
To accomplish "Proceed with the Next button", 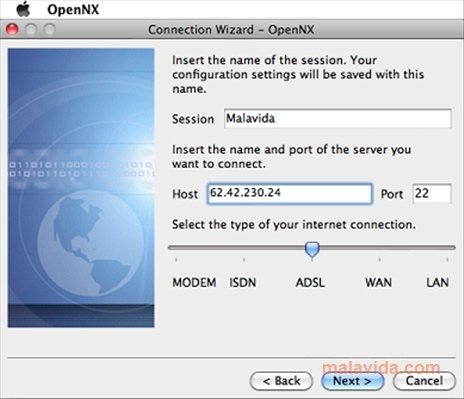I will click(x=352, y=381).
